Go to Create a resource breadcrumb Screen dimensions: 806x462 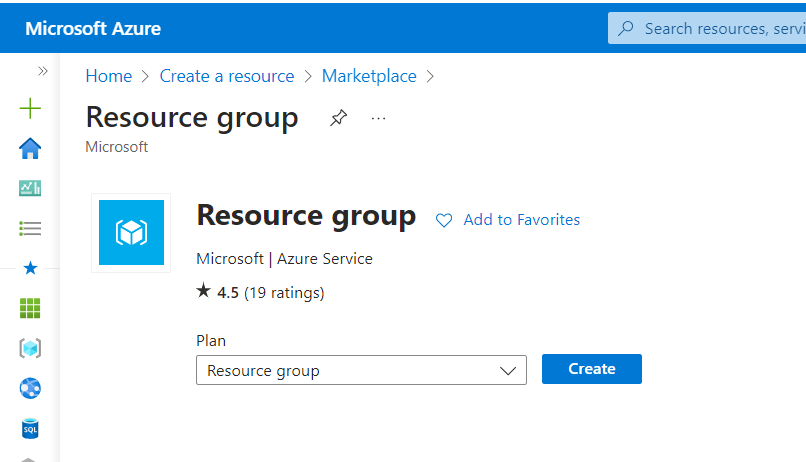227,76
